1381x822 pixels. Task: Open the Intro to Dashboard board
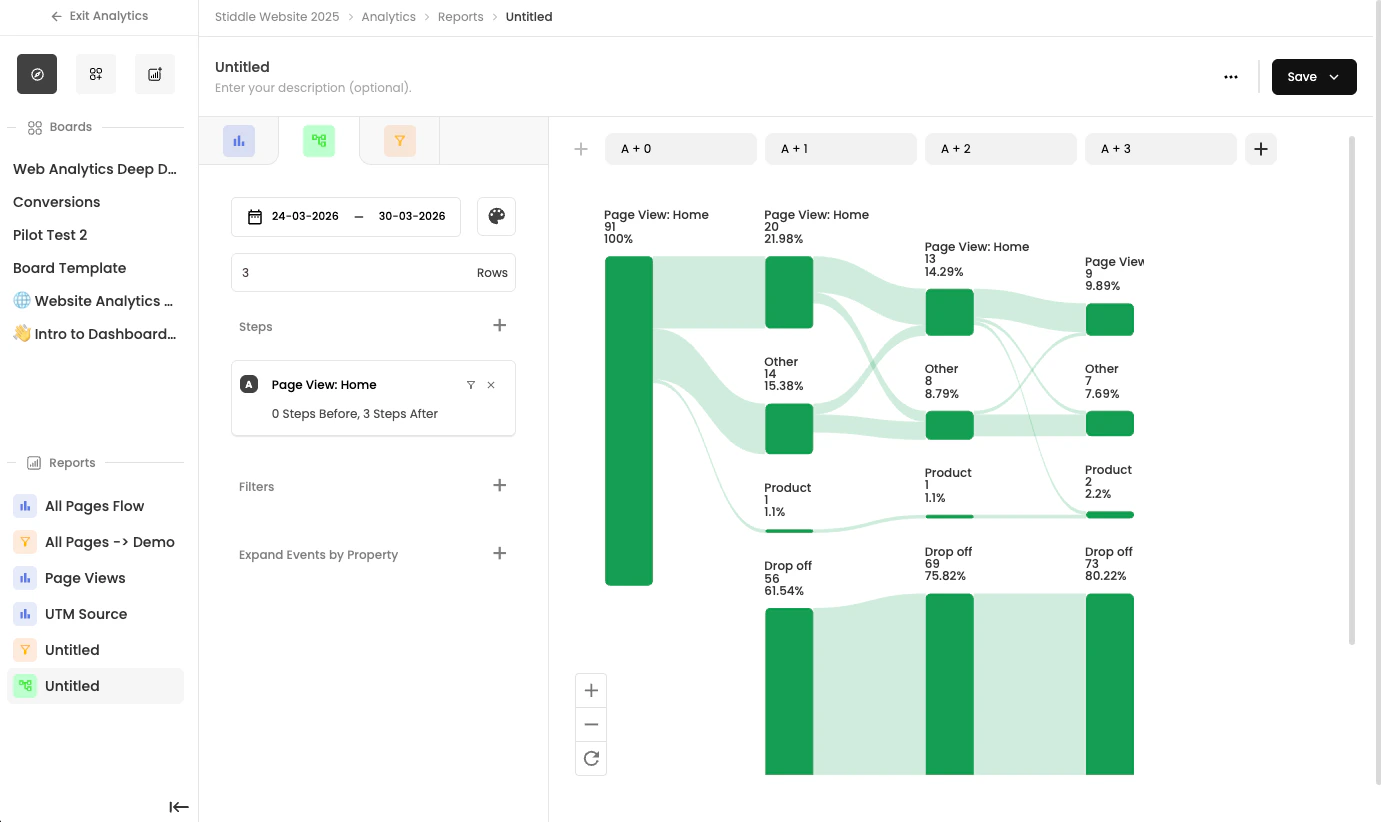point(95,334)
